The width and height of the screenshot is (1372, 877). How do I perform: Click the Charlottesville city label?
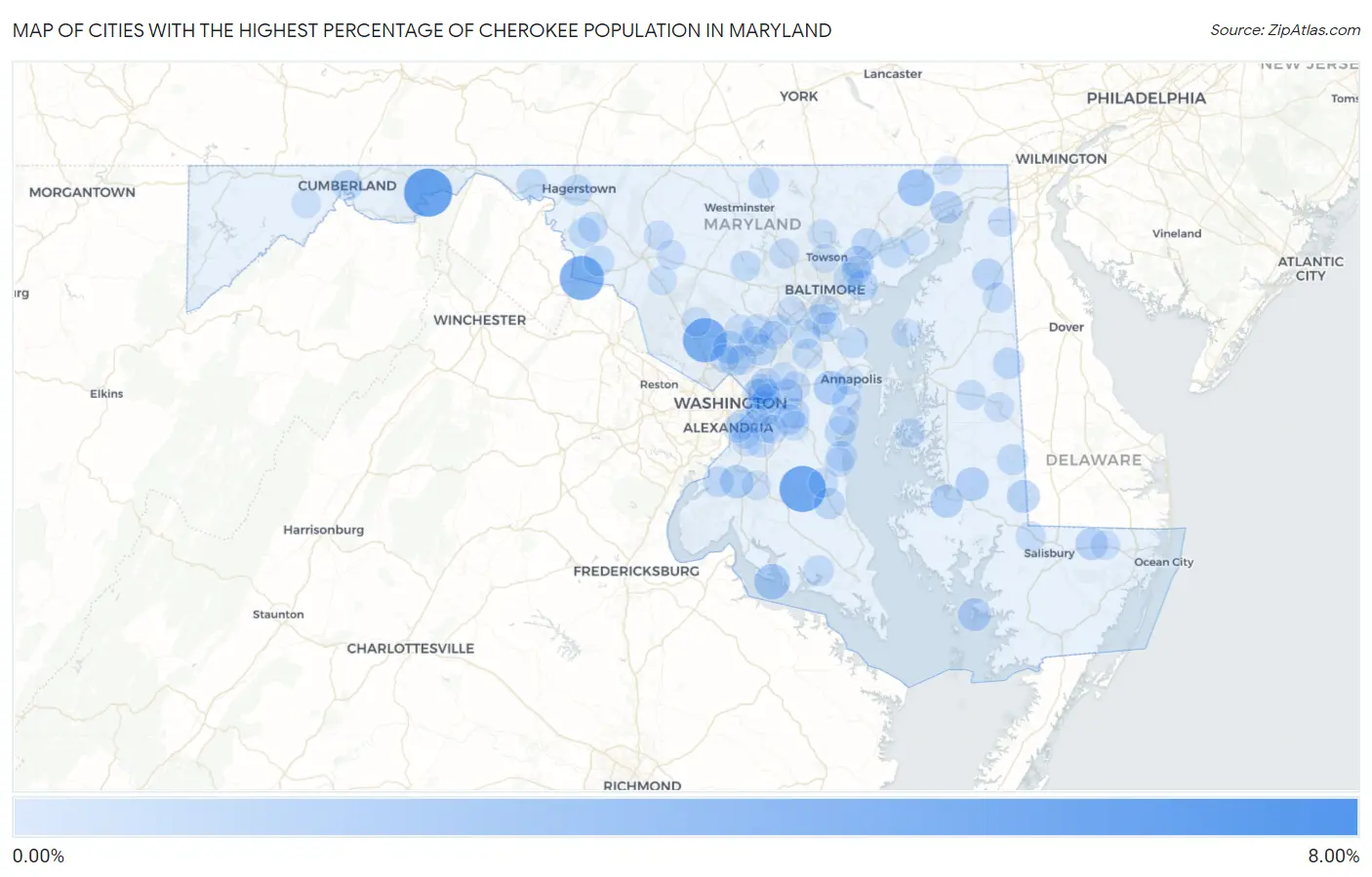pos(410,648)
